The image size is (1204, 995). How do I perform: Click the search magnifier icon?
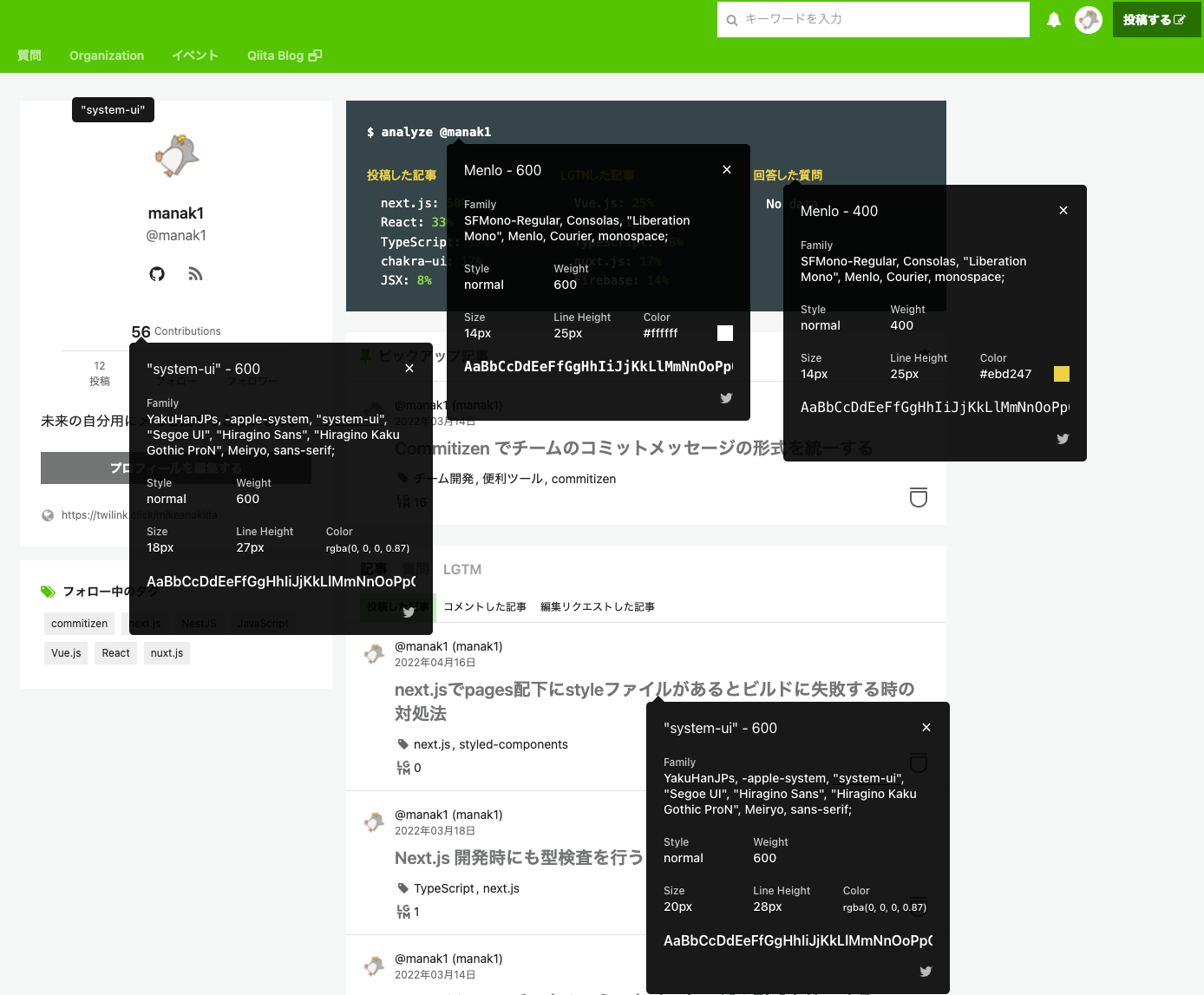(x=732, y=20)
